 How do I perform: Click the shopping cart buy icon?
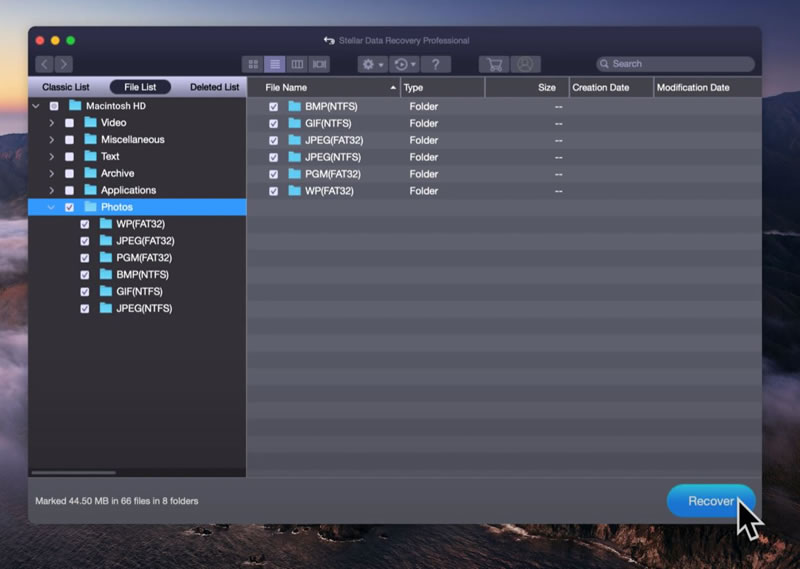pyautogui.click(x=494, y=64)
